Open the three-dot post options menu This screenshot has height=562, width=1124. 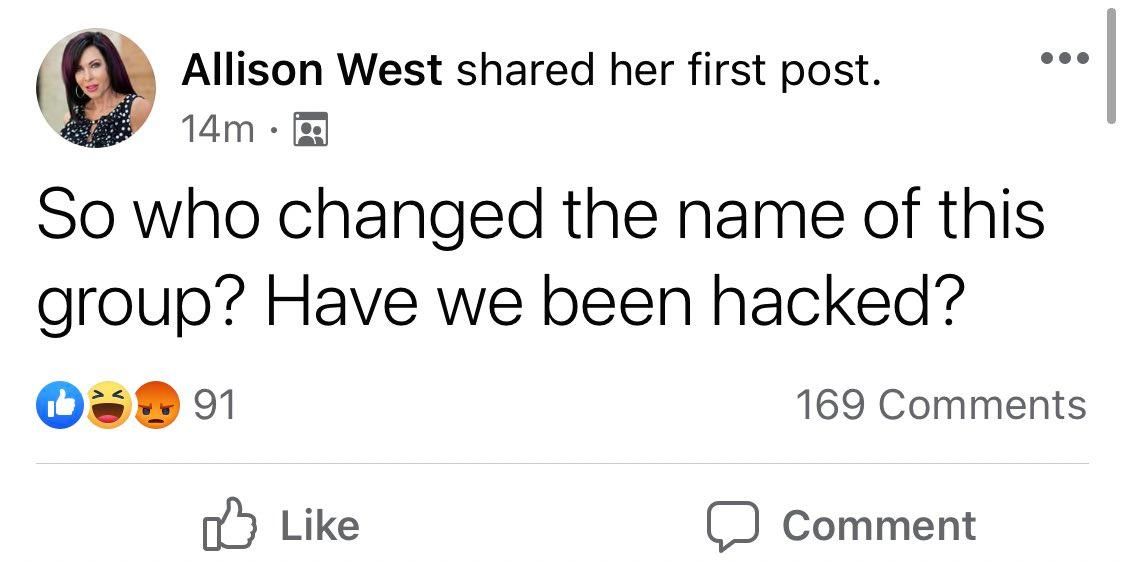tap(1065, 57)
